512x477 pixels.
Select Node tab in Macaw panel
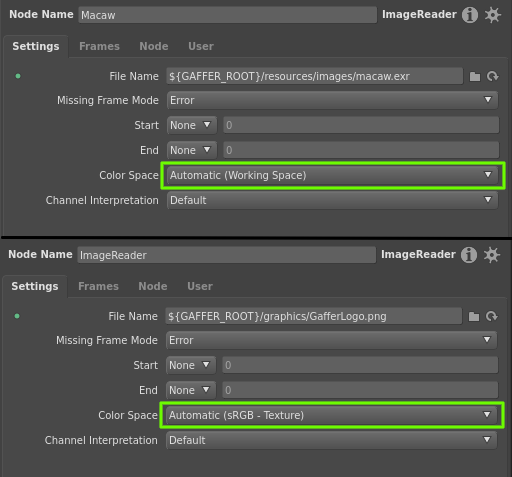154,46
